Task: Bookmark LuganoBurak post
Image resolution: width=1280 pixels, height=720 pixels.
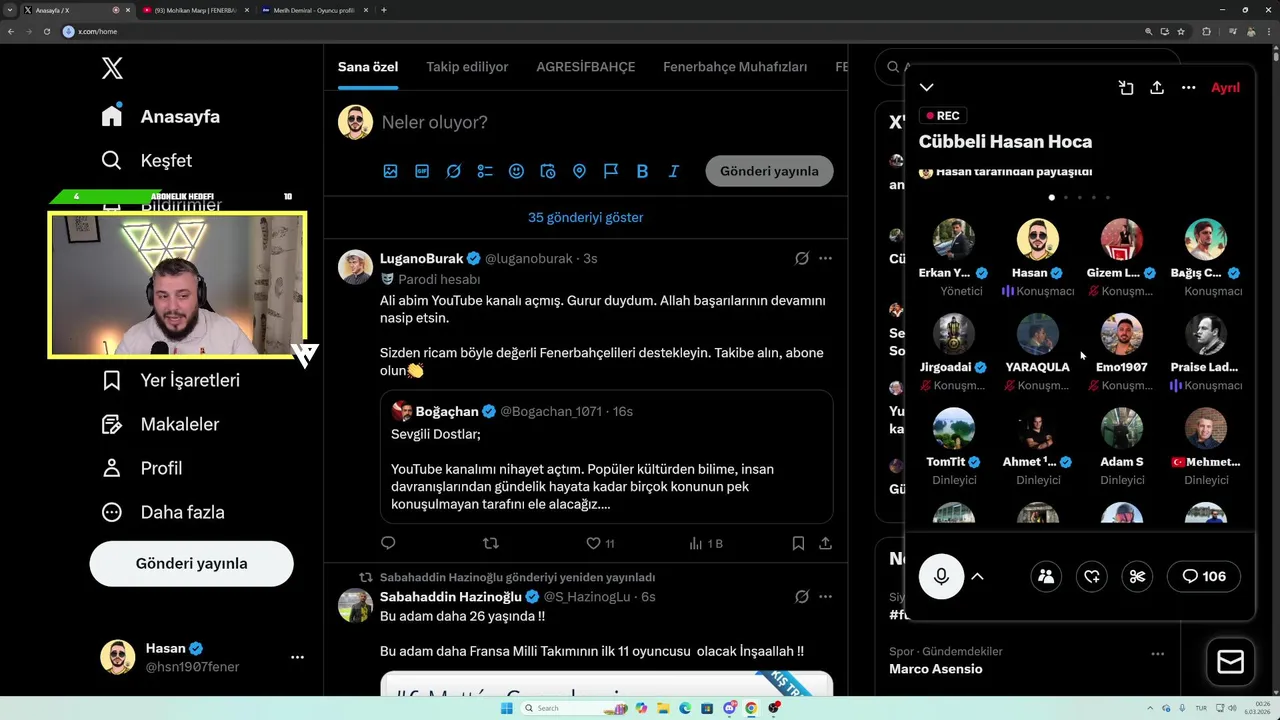Action: (x=798, y=543)
